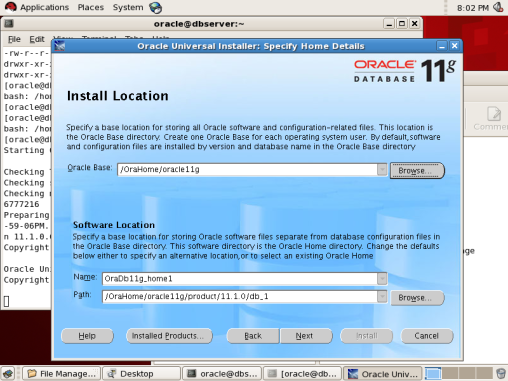Close the Oracle Universal Installer dialog
The image size is (508, 381).
(x=454, y=46)
